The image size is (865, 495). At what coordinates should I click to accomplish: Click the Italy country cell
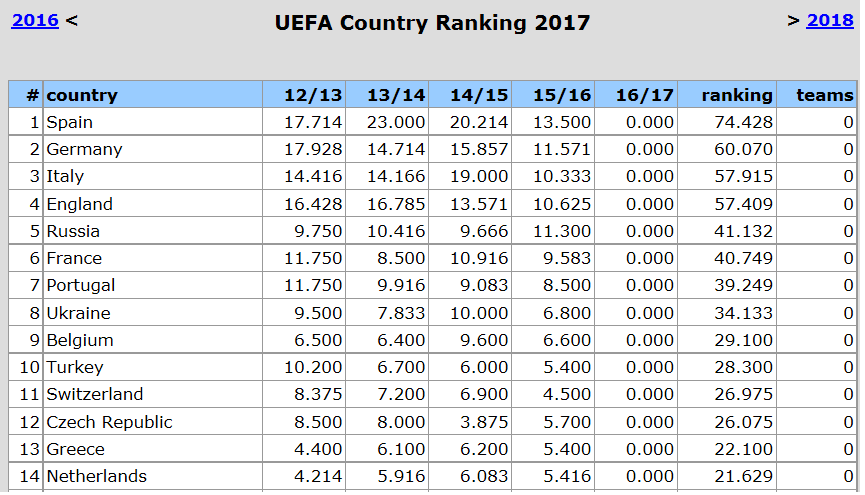pyautogui.click(x=65, y=176)
